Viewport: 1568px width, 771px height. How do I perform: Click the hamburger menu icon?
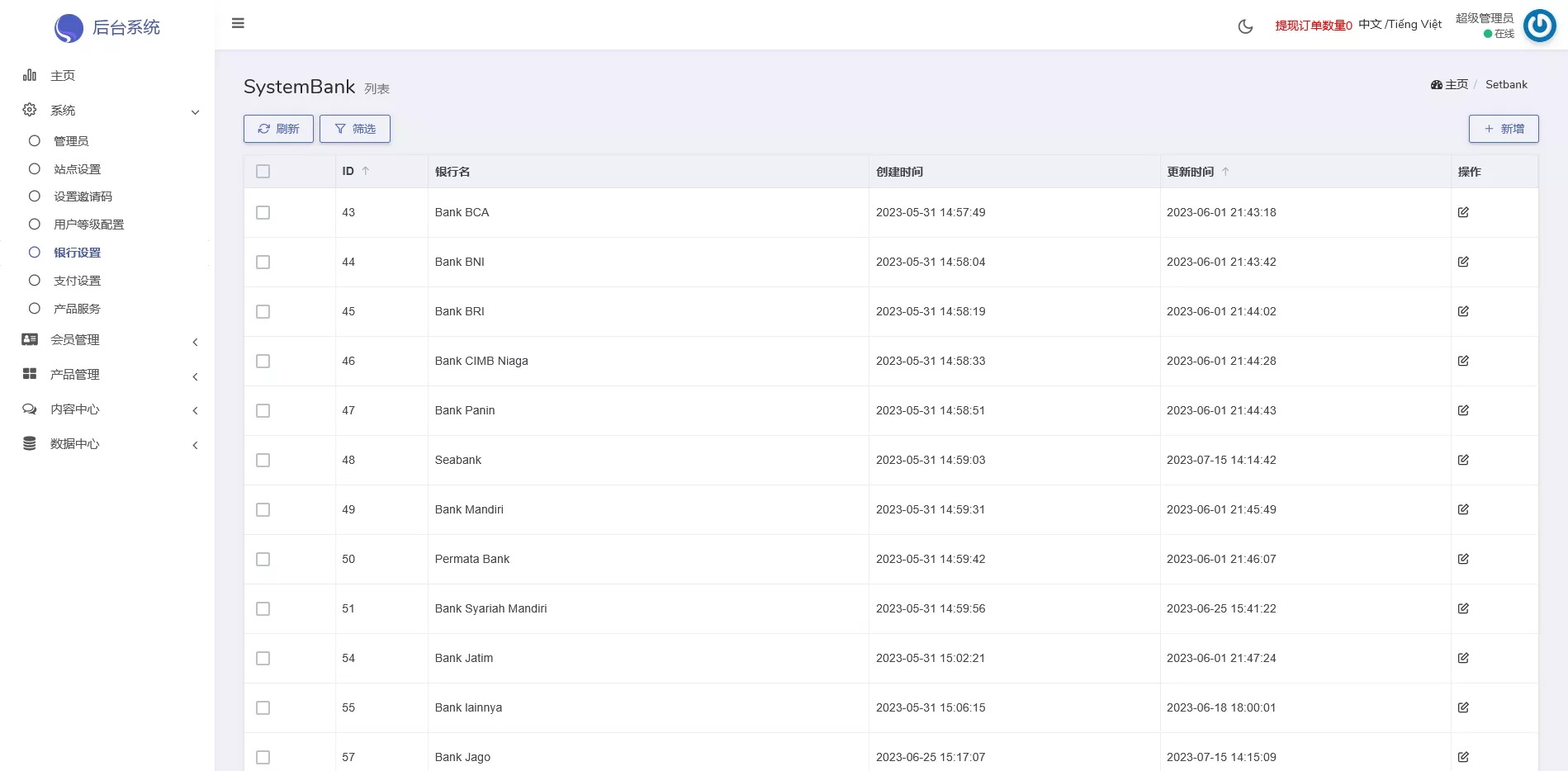(x=238, y=23)
